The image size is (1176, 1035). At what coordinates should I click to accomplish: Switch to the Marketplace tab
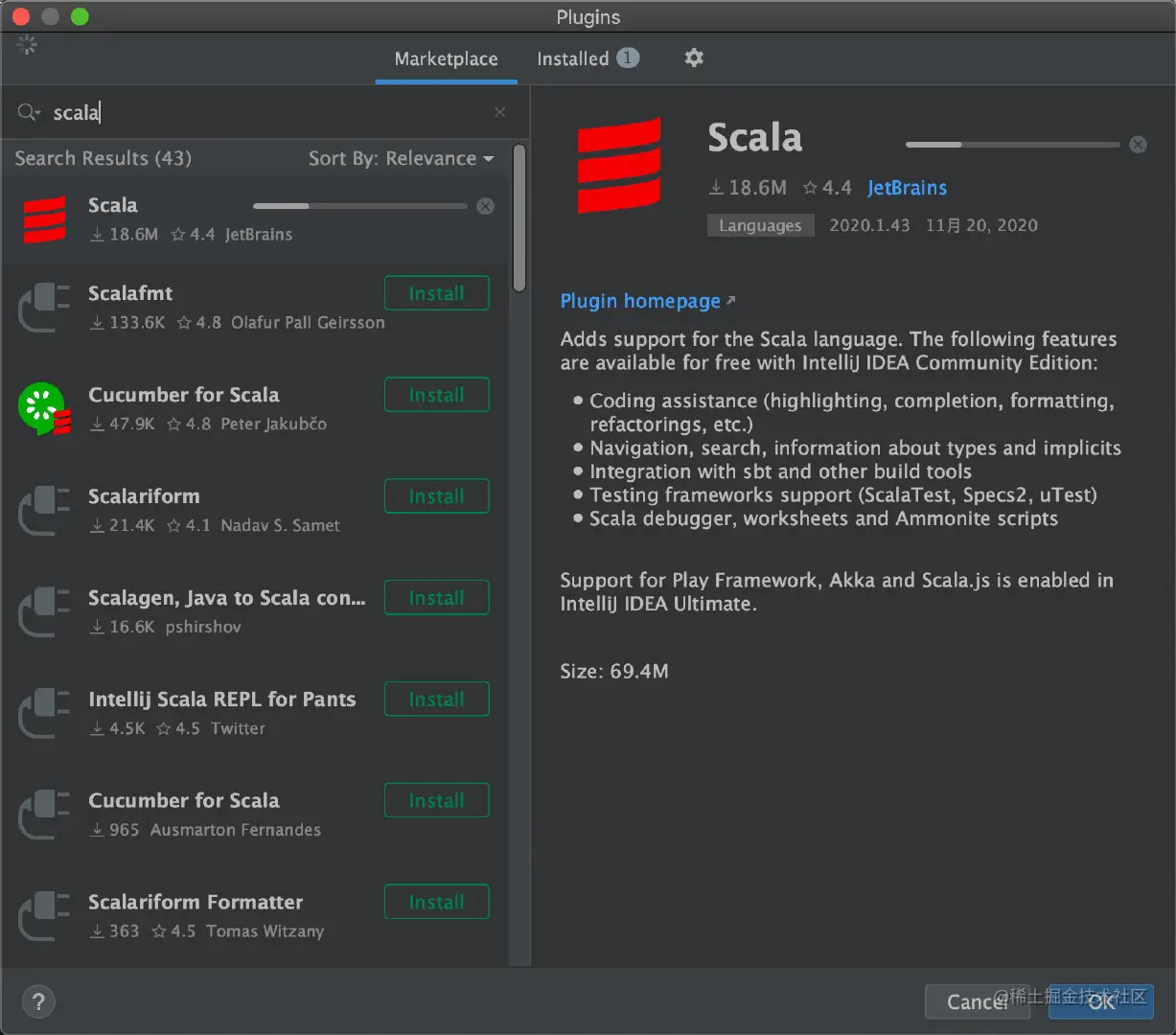[x=446, y=58]
